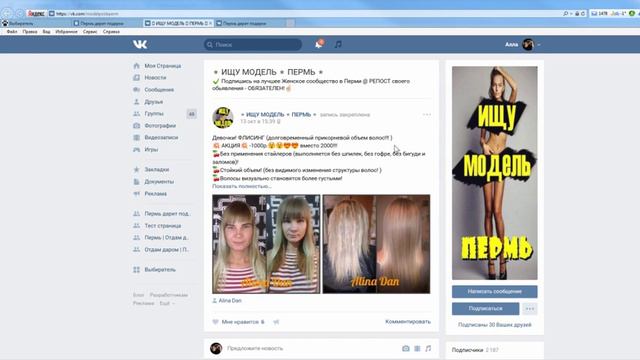Click the browser back arrow button

[7, 13]
